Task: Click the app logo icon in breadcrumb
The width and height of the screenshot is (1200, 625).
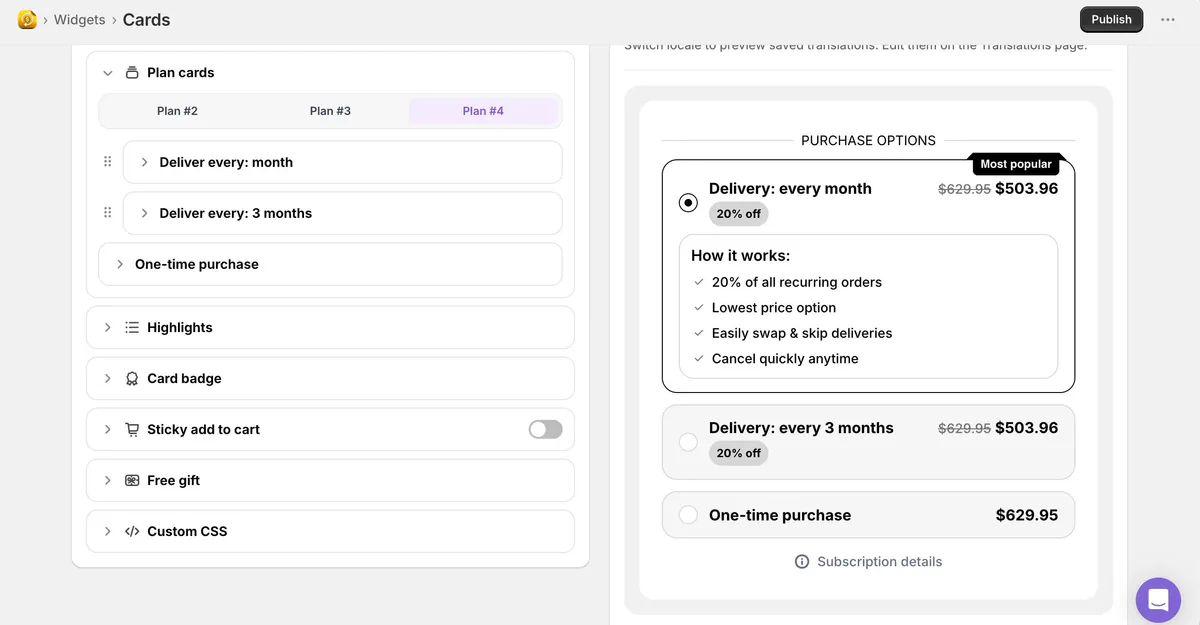Action: [27, 19]
